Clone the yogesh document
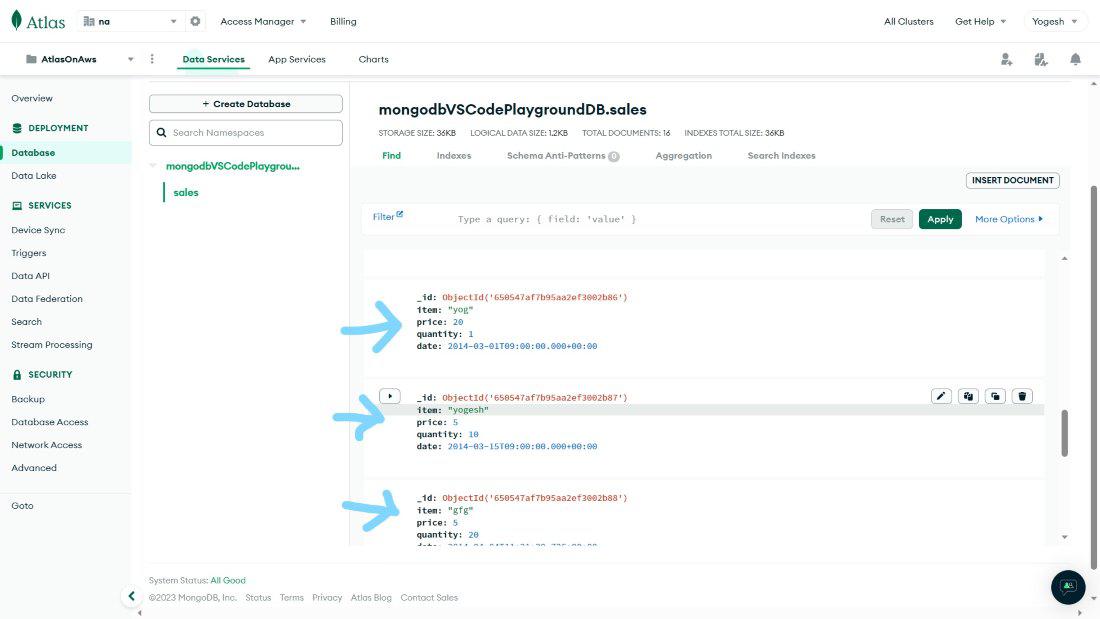This screenshot has height=619, width=1100. [995, 397]
